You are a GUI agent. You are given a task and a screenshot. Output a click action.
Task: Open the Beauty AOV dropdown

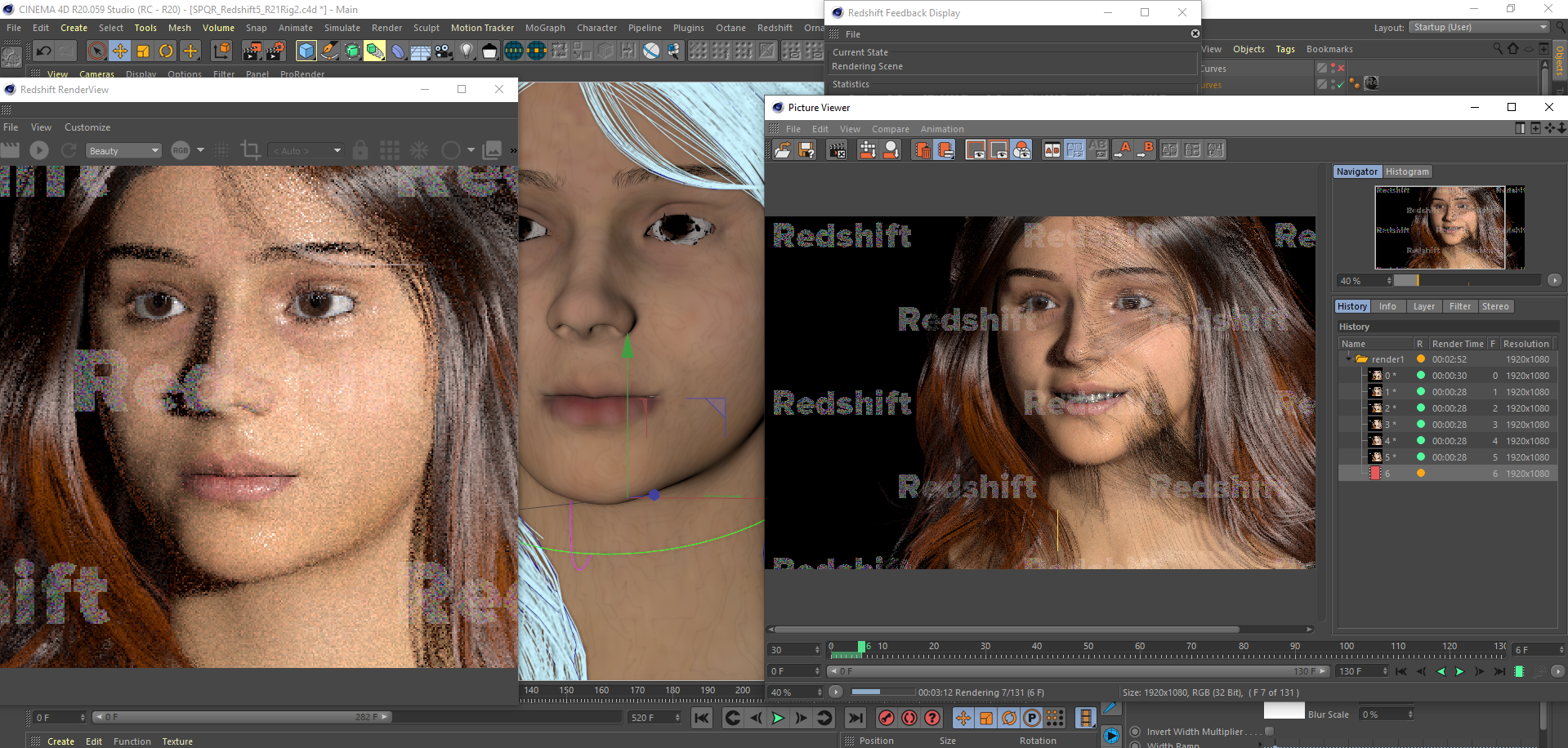[123, 150]
